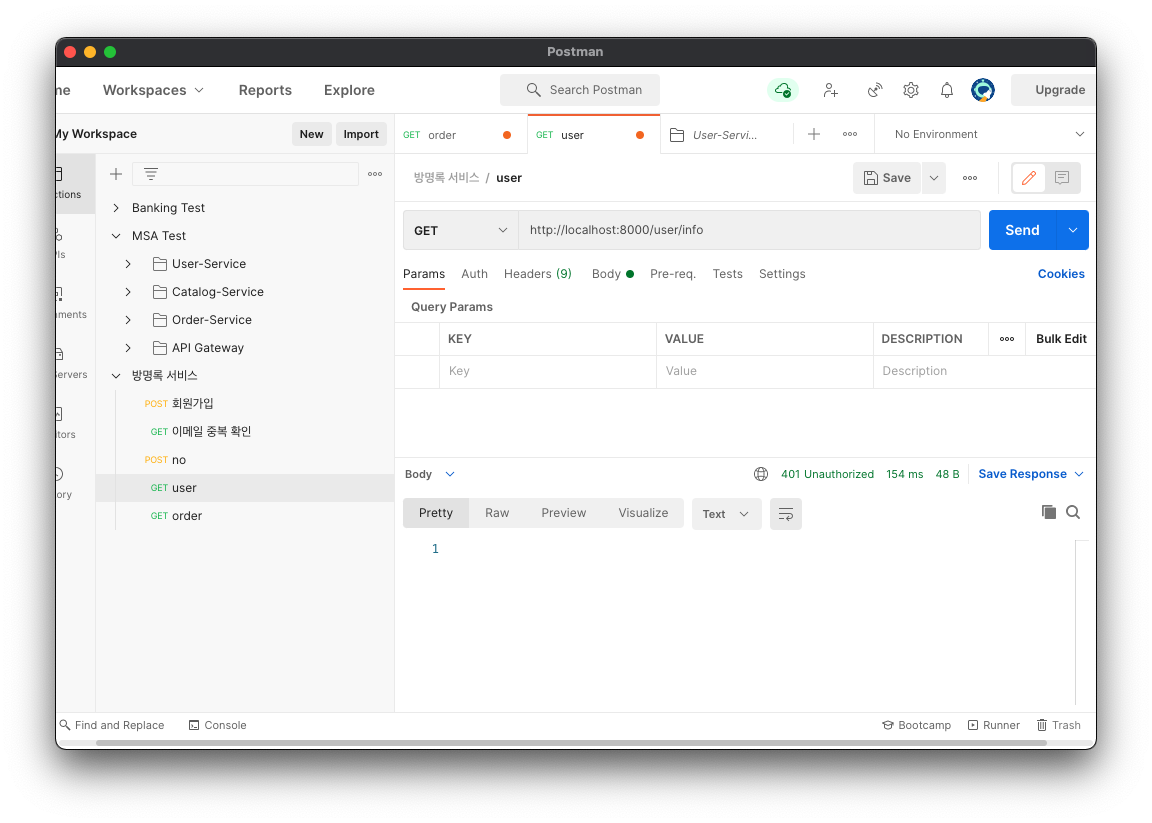Image resolution: width=1152 pixels, height=823 pixels.
Task: Open the settings gear icon
Action: coord(911,90)
